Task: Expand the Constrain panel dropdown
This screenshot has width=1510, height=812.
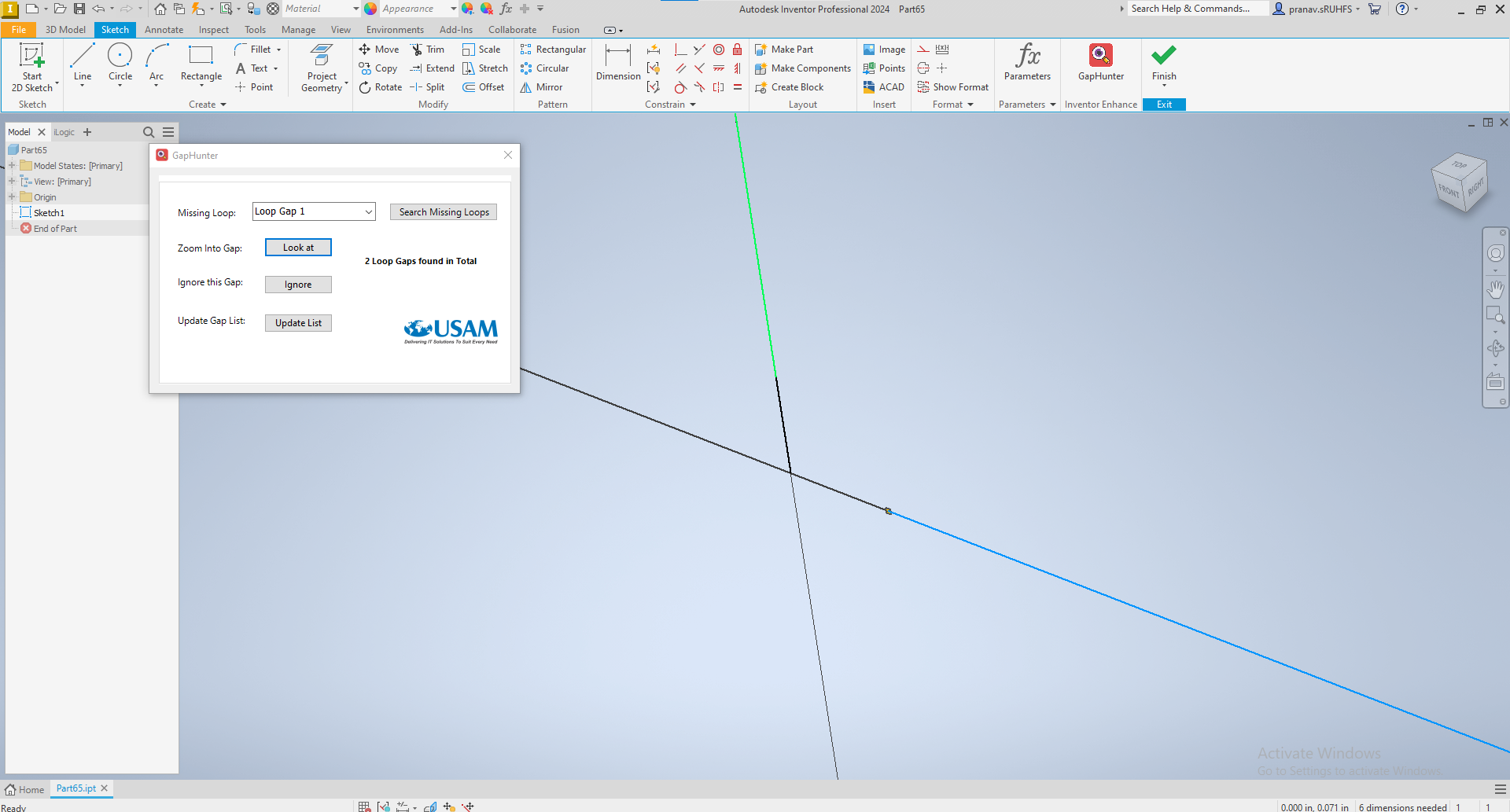Action: [x=671, y=105]
